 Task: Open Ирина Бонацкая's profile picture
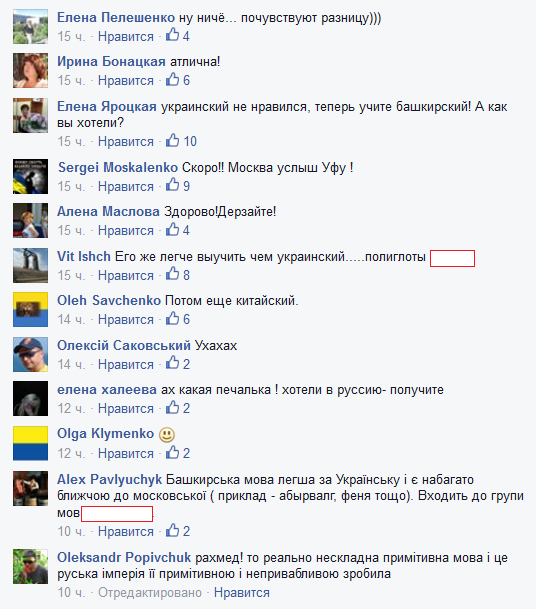[30, 71]
